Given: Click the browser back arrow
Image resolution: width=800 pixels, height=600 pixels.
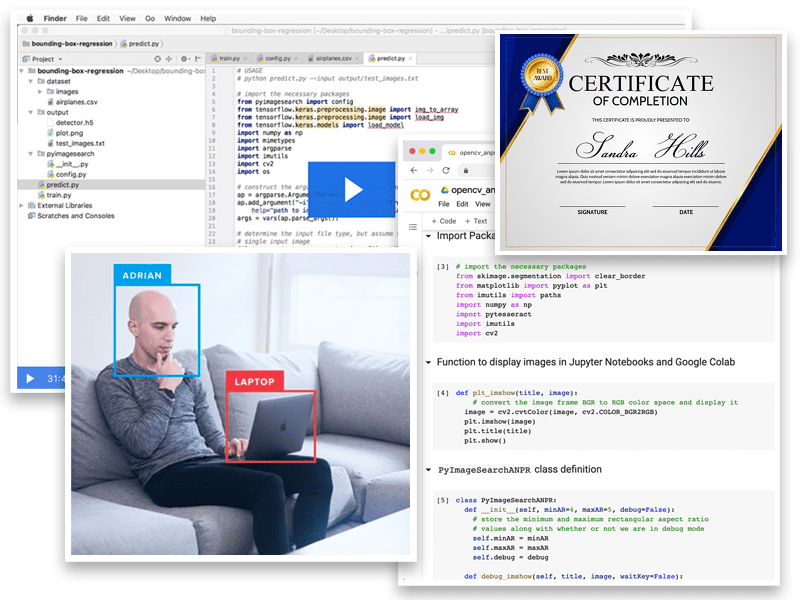Looking at the screenshot, I should coord(414,171).
